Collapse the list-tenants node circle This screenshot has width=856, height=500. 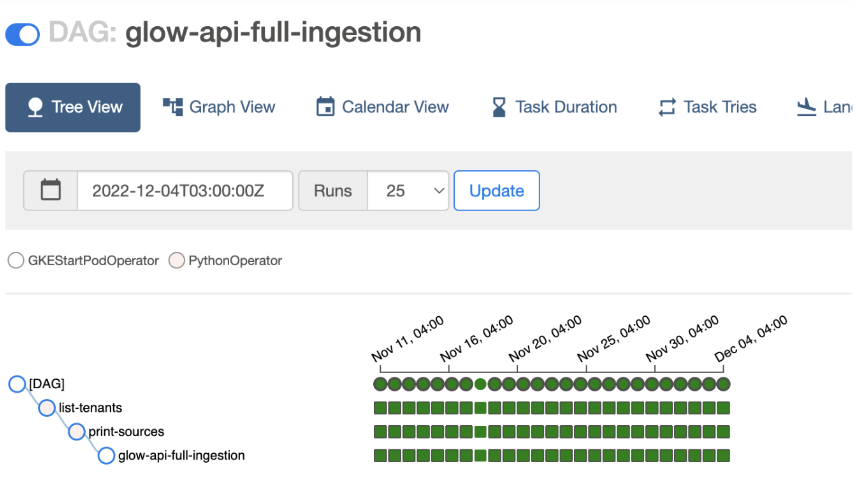click(x=47, y=408)
